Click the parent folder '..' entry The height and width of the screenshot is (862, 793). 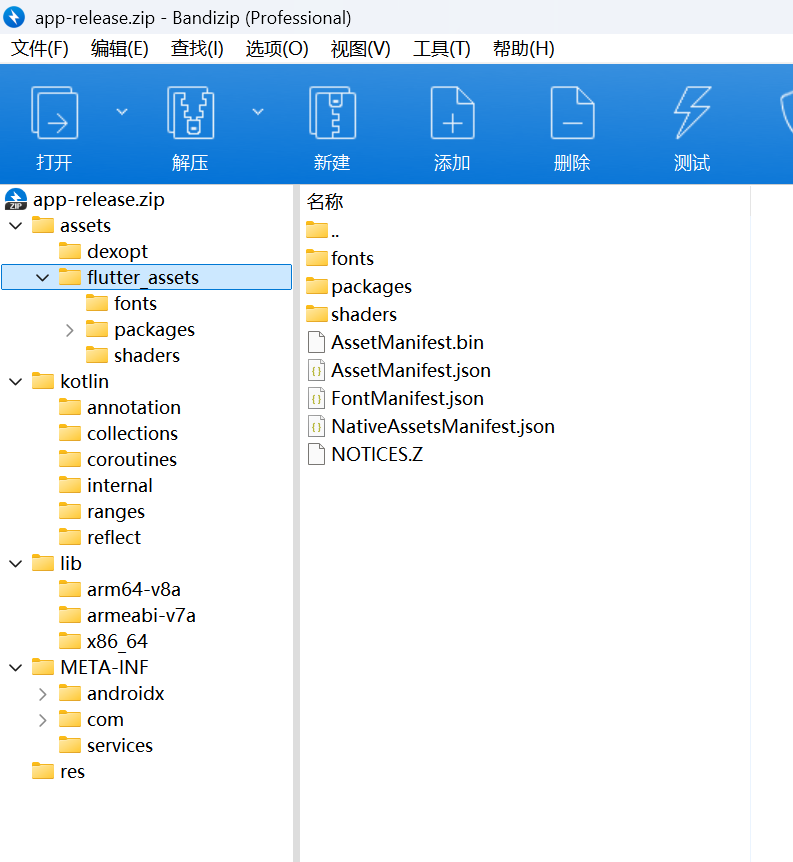323,230
